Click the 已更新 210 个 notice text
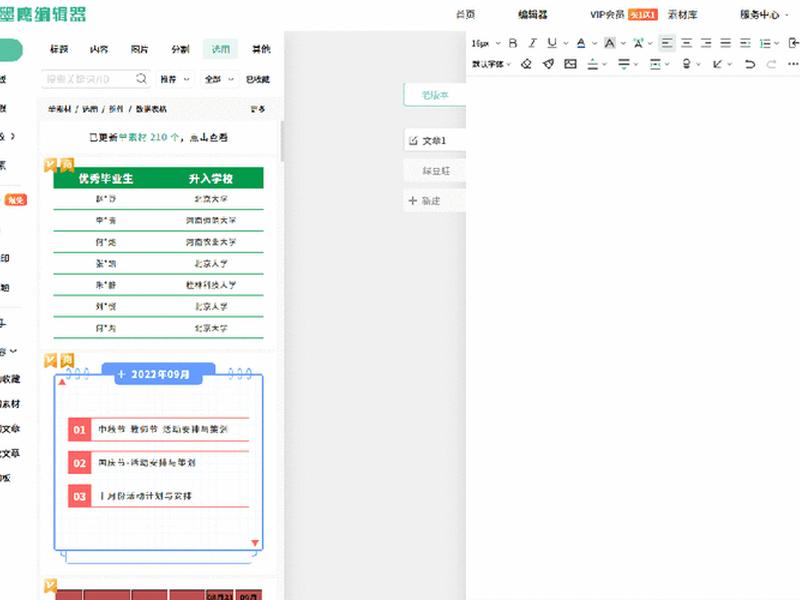800x600 pixels. 158,137
